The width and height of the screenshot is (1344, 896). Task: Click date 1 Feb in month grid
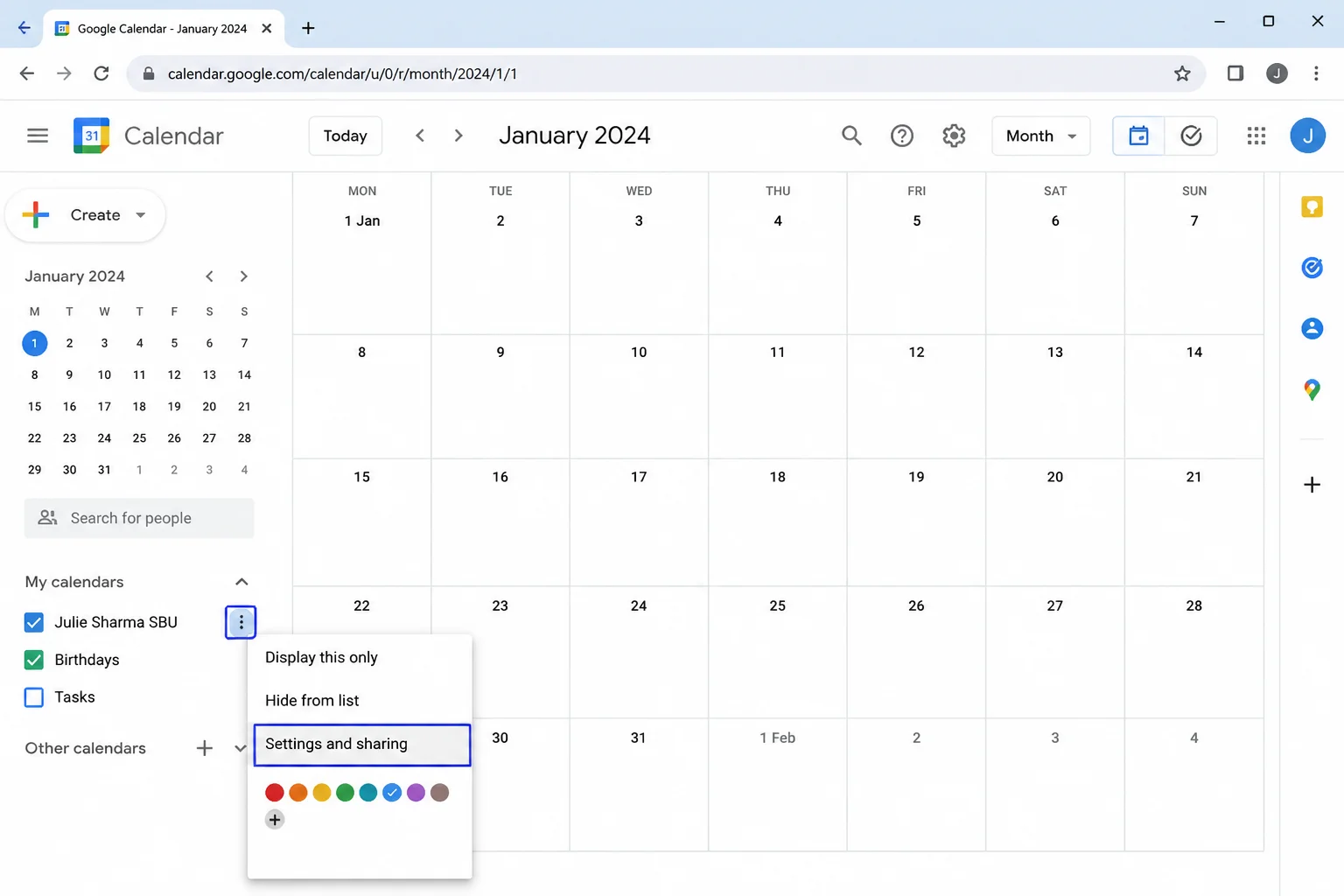point(777,738)
